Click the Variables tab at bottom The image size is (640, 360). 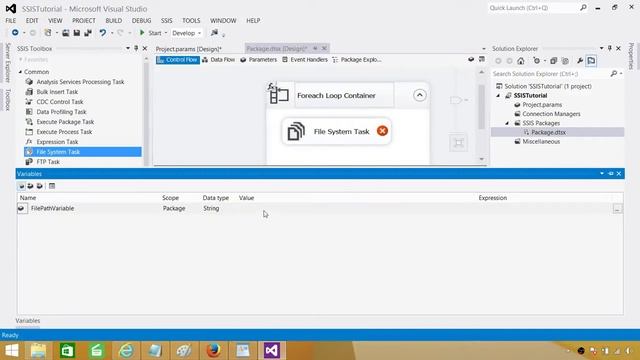pyautogui.click(x=28, y=321)
